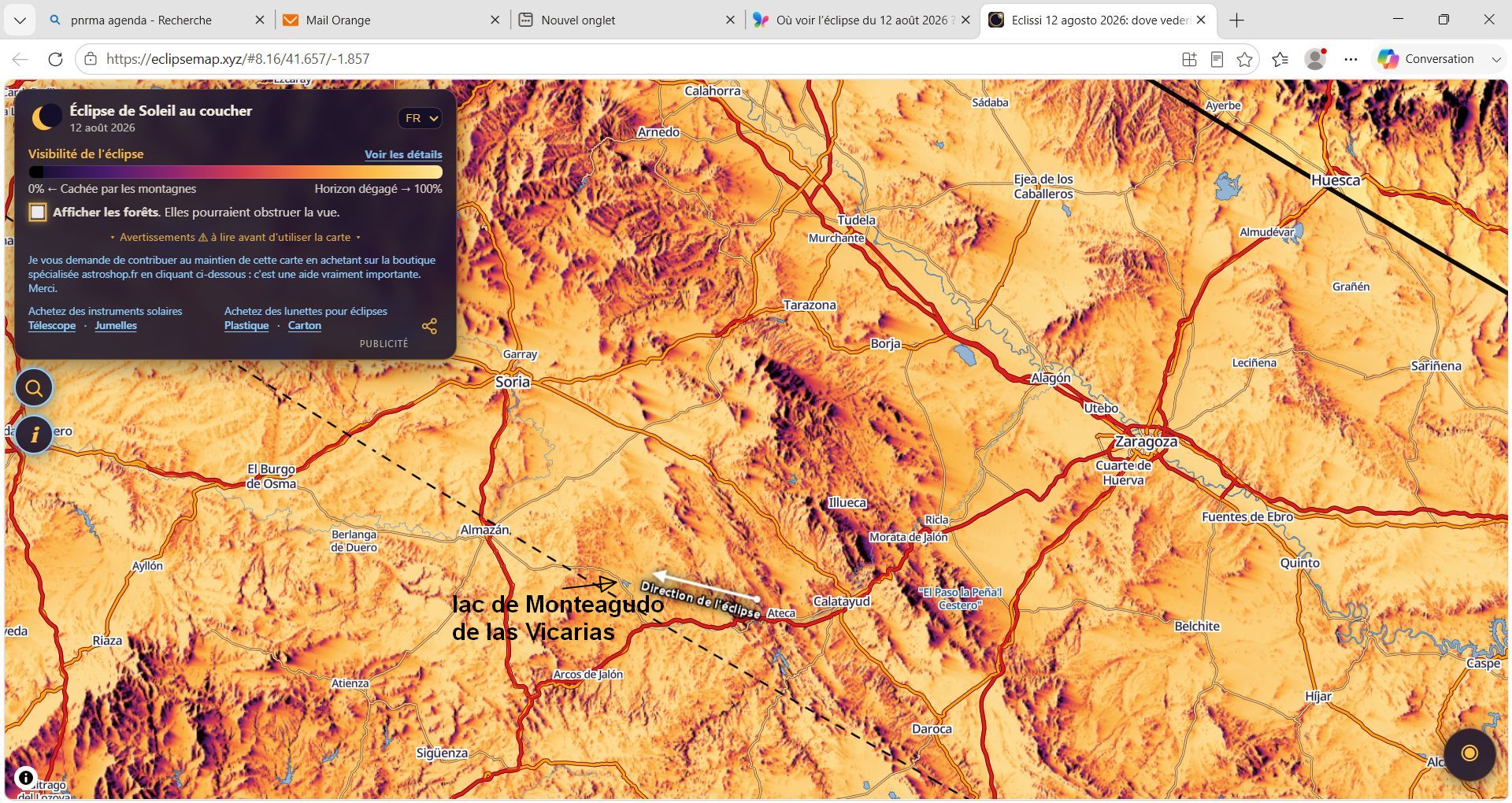Click the Tarazona town label

810,305
